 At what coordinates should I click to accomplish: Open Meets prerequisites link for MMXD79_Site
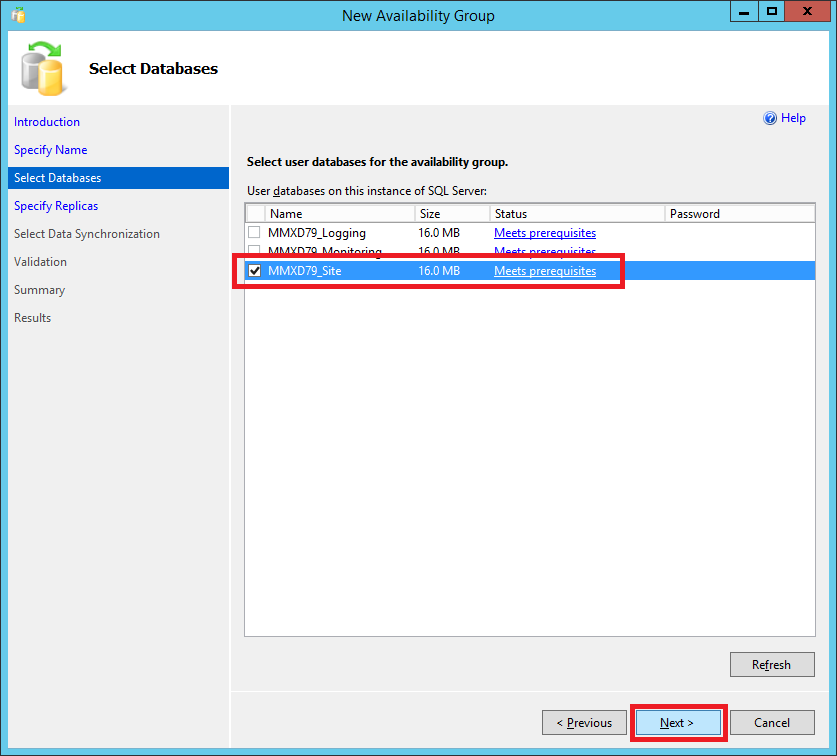click(544, 271)
